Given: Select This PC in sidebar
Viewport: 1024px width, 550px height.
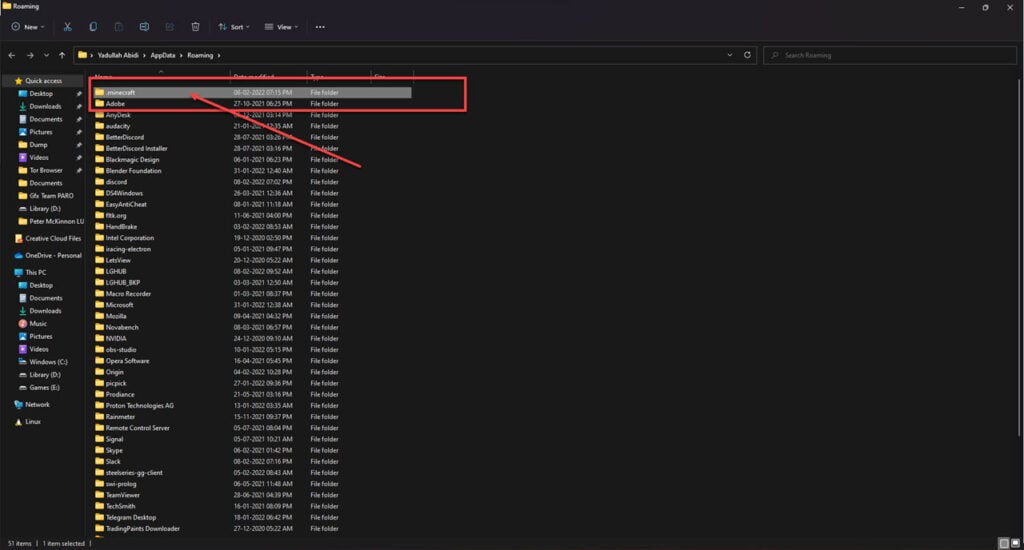Looking at the screenshot, I should (35, 272).
